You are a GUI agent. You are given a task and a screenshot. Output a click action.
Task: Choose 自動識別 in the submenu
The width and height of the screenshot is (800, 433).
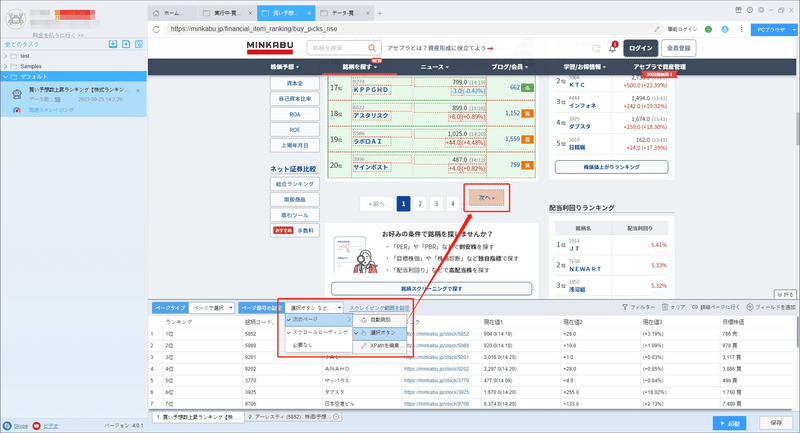(x=380, y=320)
